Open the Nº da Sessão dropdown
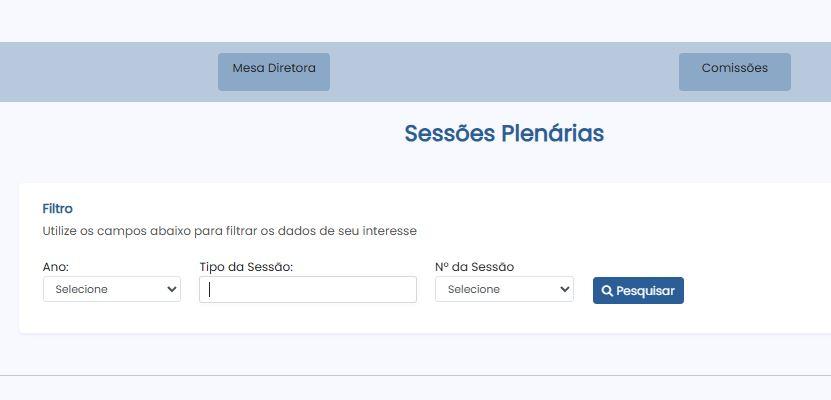This screenshot has height=400, width=831. [504, 289]
